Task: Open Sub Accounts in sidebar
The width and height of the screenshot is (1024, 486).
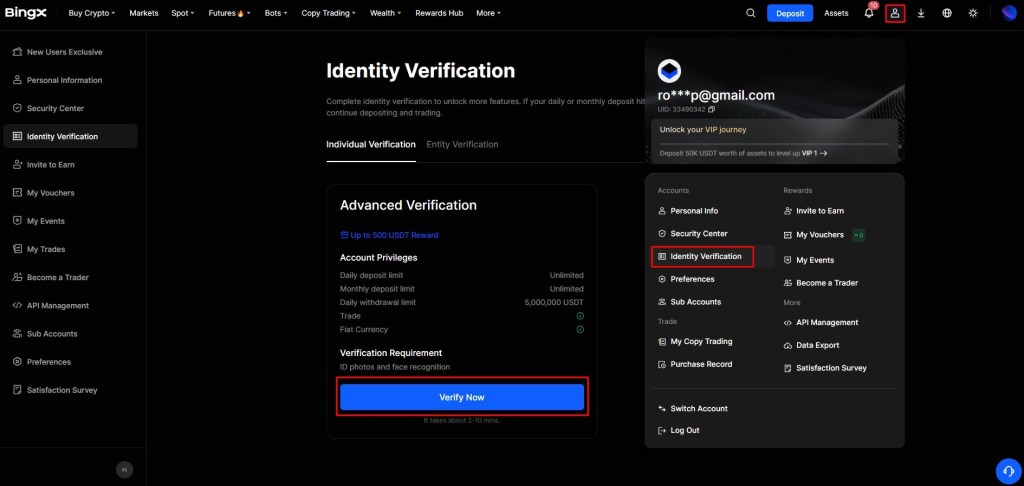Action: [71, 333]
